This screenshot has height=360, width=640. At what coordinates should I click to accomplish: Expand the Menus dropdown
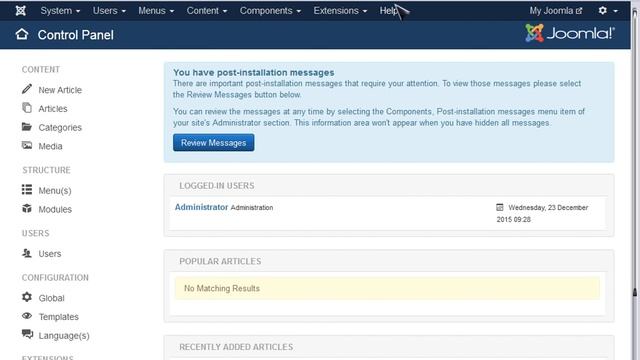[x=156, y=11]
